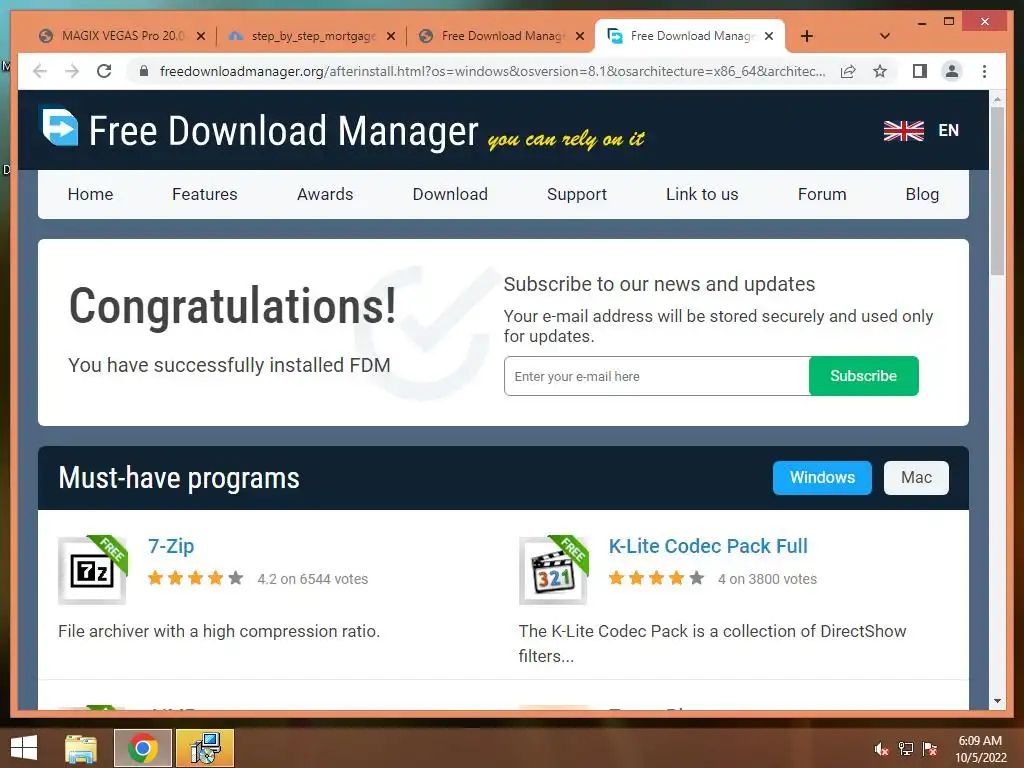Open the Home menu item
This screenshot has width=1024, height=768.
click(x=90, y=194)
